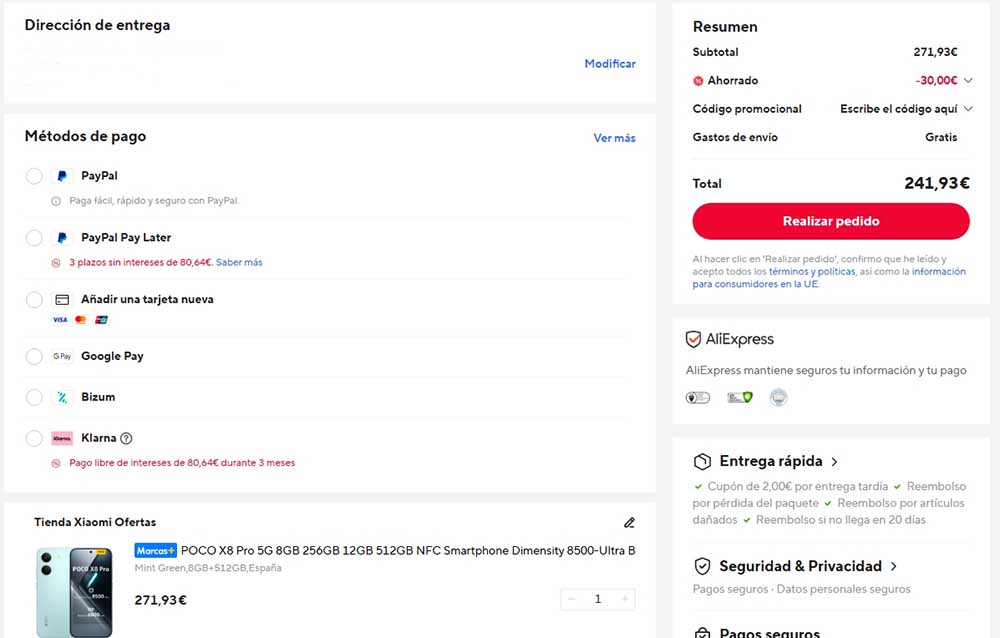This screenshot has width=1000, height=638.
Task: Expand the Código promocional chevron
Action: (x=968, y=109)
